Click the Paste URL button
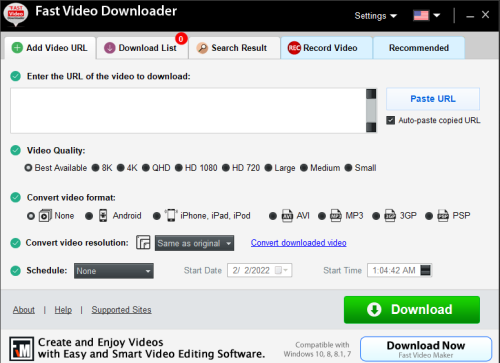 click(433, 99)
